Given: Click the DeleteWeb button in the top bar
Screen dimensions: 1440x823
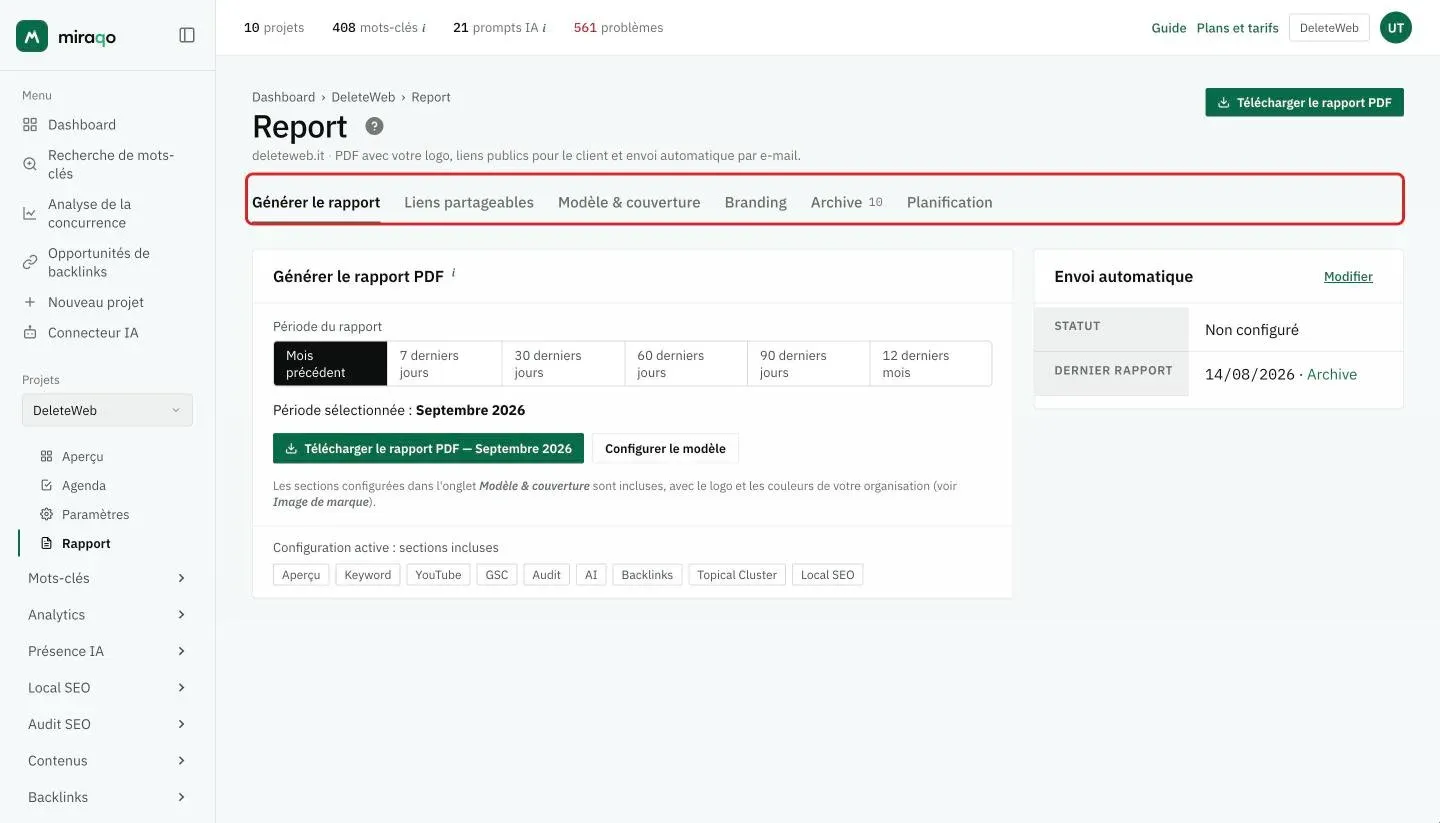Looking at the screenshot, I should click(x=1329, y=28).
